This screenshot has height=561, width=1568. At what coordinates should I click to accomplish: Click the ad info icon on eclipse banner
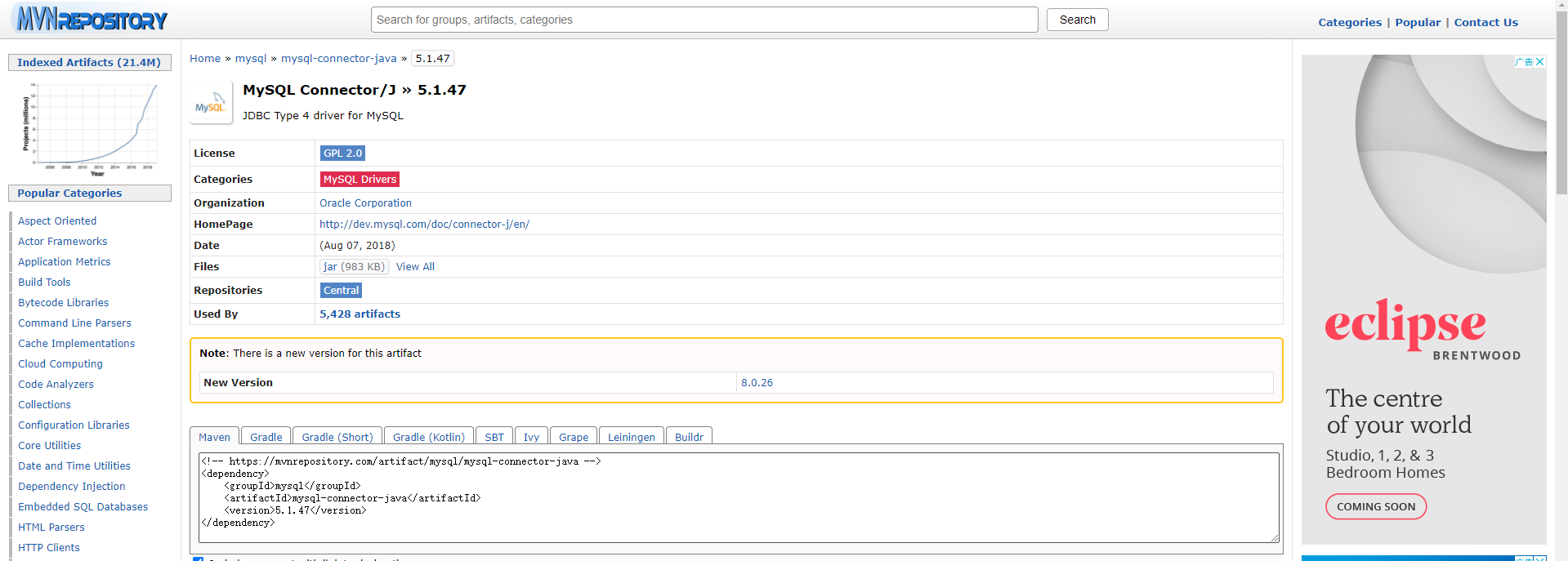pos(1524,62)
